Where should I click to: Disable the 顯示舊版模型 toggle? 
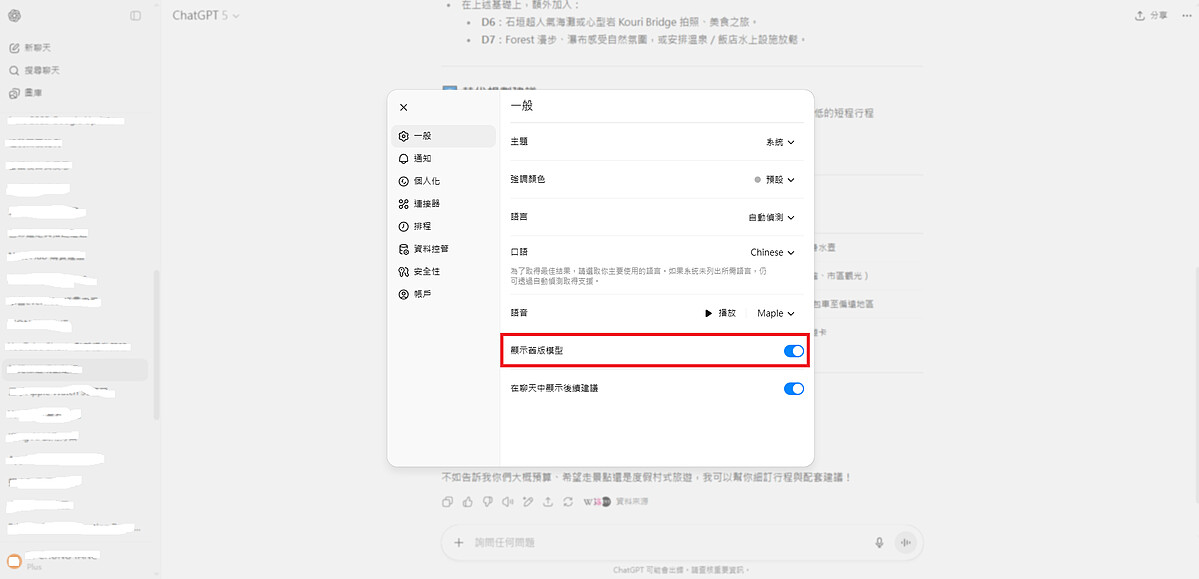(x=793, y=350)
